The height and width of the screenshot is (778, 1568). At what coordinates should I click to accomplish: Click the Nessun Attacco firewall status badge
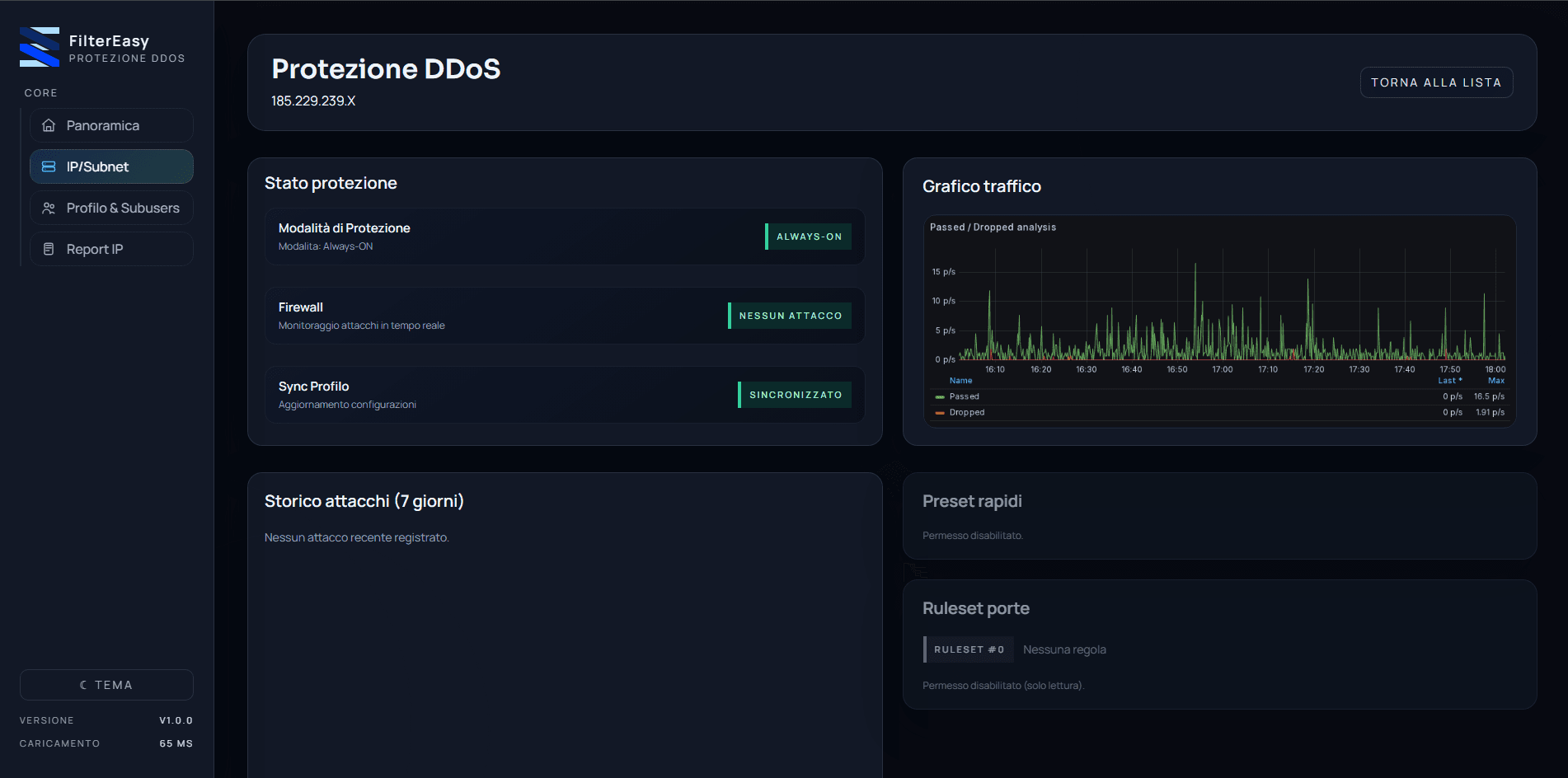[790, 316]
